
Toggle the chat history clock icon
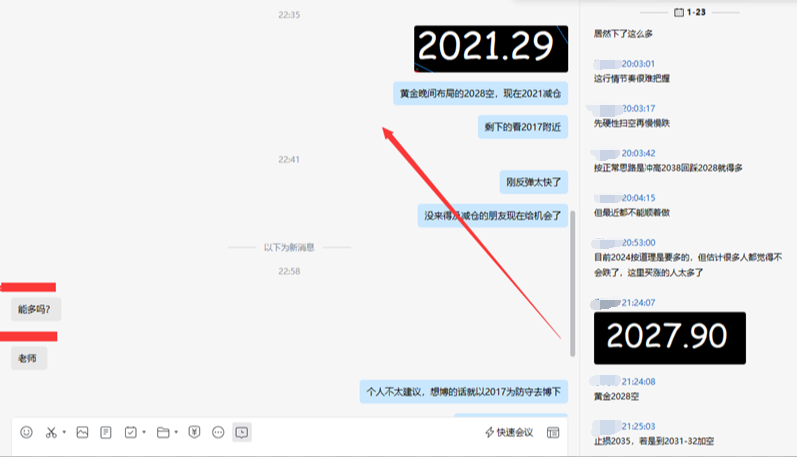pyautogui.click(x=242, y=432)
